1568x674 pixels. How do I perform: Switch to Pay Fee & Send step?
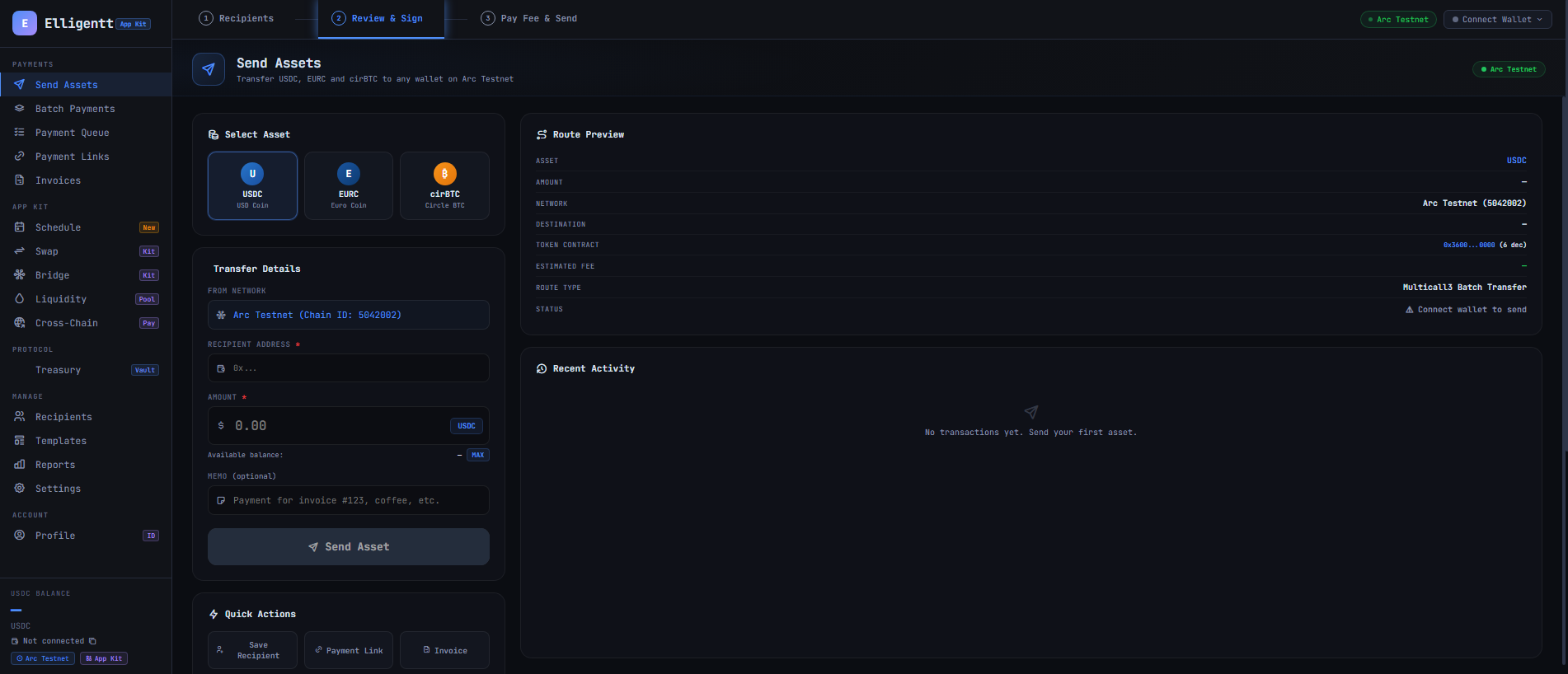pos(529,18)
